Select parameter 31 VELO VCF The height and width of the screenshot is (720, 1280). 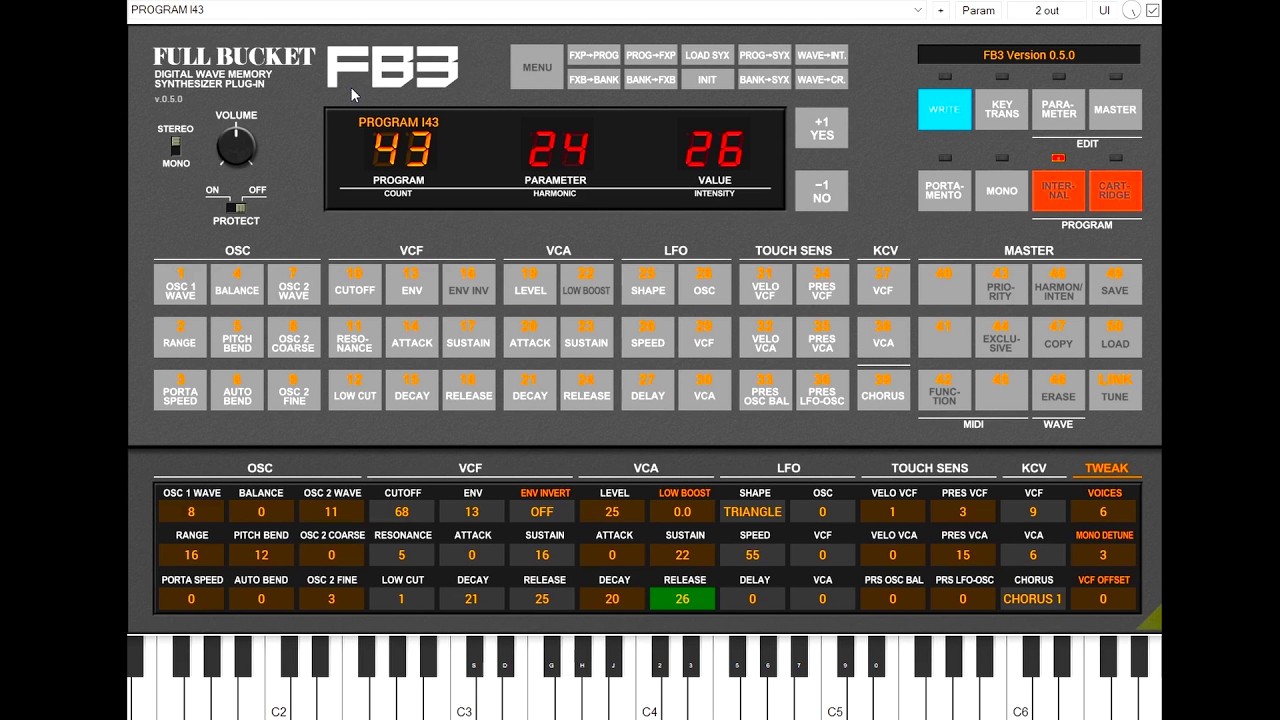(x=766, y=284)
